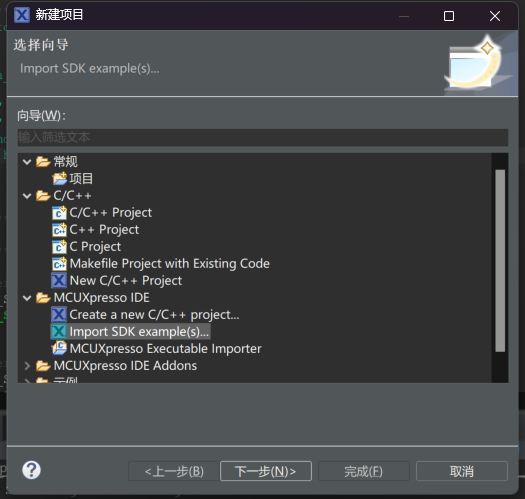Select Import SDK example(s)... in the tree

pos(139,332)
